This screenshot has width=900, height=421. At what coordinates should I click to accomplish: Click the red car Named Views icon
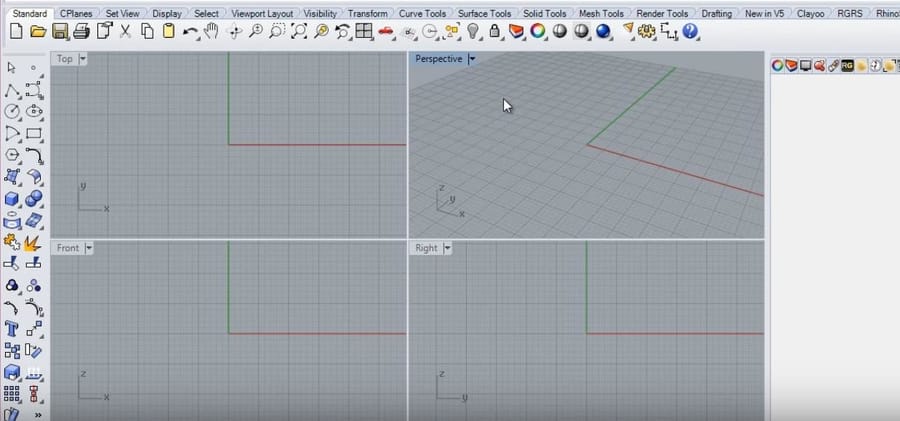[386, 32]
